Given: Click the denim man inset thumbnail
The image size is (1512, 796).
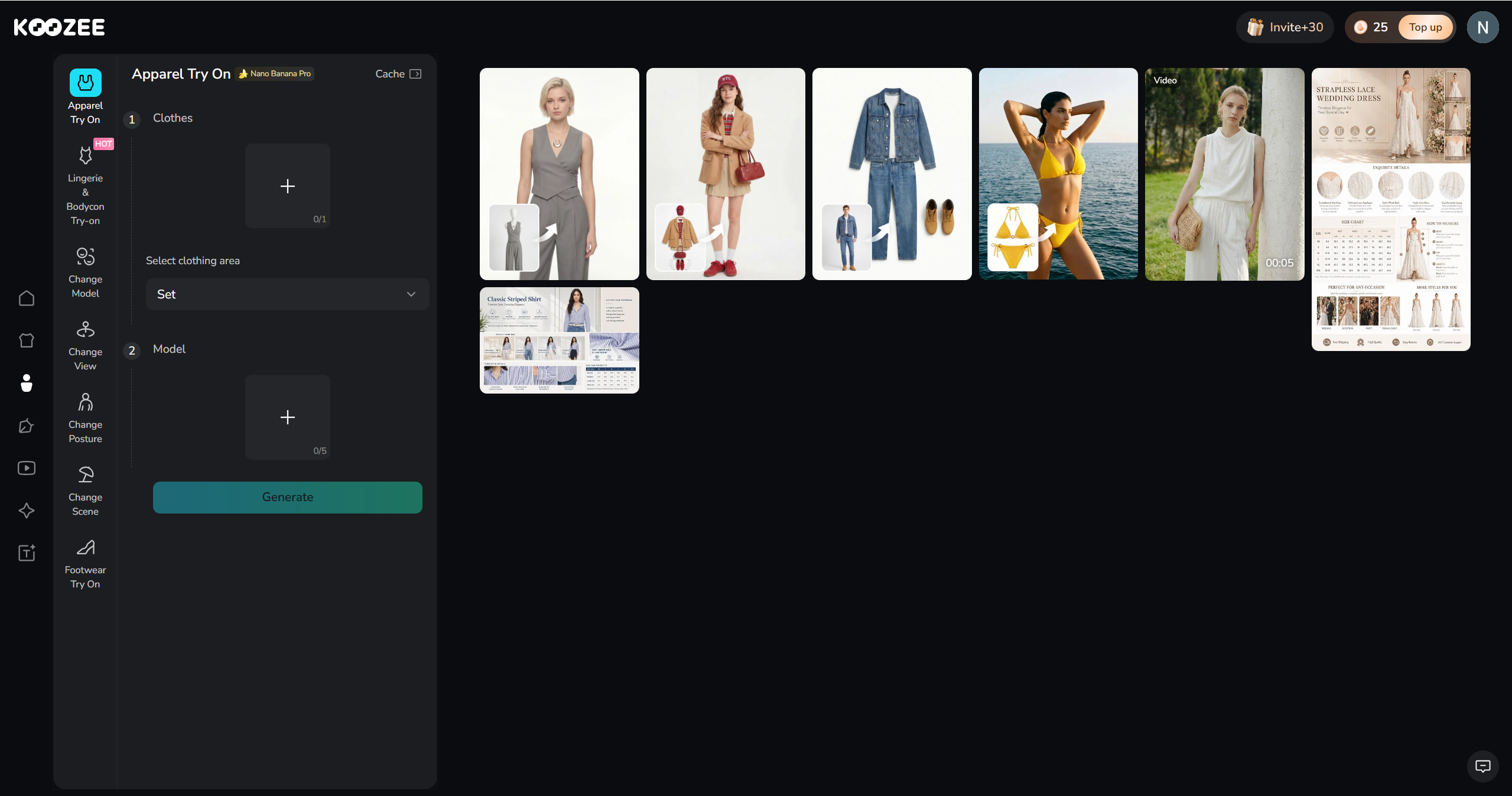Looking at the screenshot, I should [847, 238].
